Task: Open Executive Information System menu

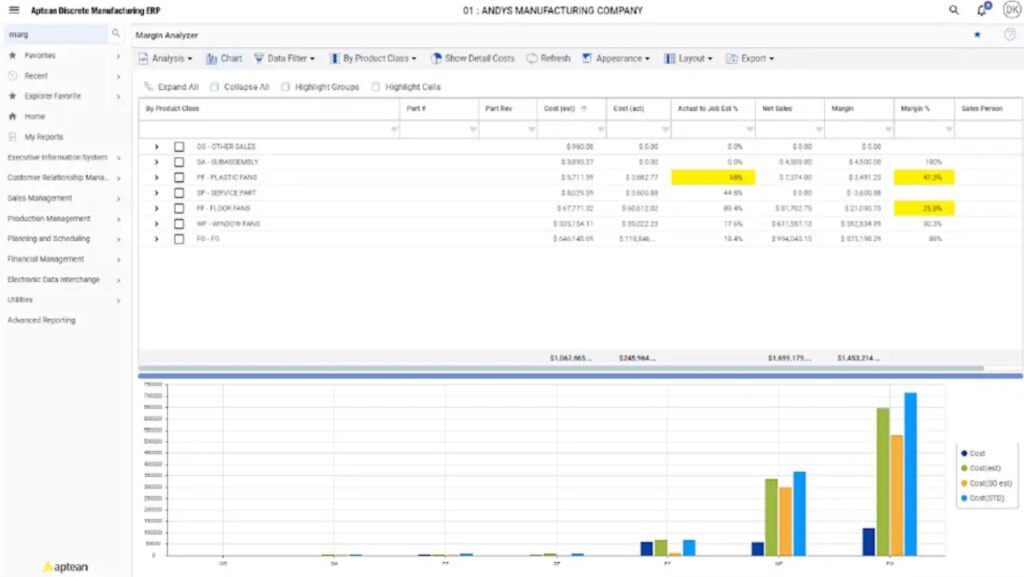Action: pyautogui.click(x=64, y=157)
